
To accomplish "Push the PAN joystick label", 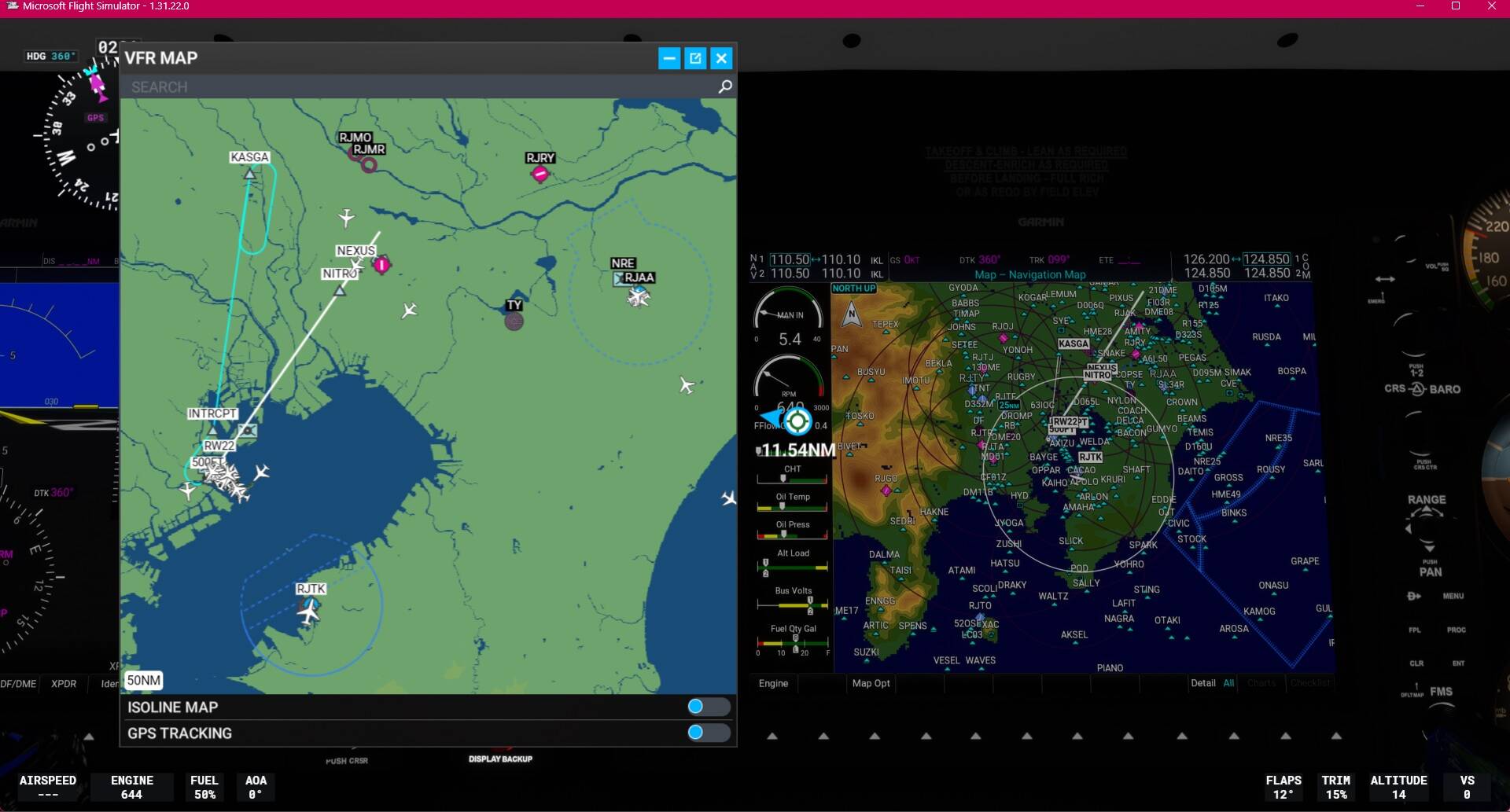I will click(x=1431, y=571).
